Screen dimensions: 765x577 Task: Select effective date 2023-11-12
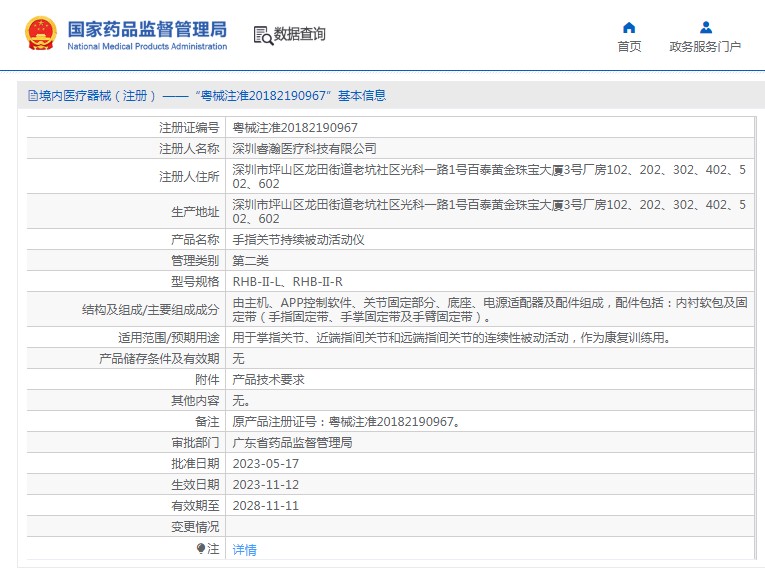point(265,484)
